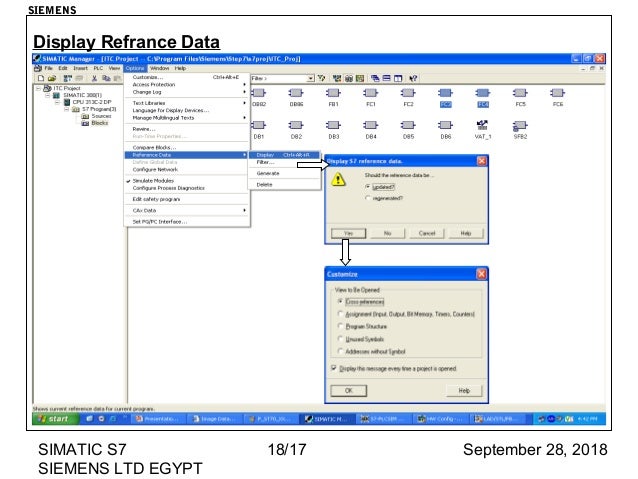Image resolution: width=638 pixels, height=479 pixels.
Task: Choose the Cross-references view radio button
Action: click(340, 302)
